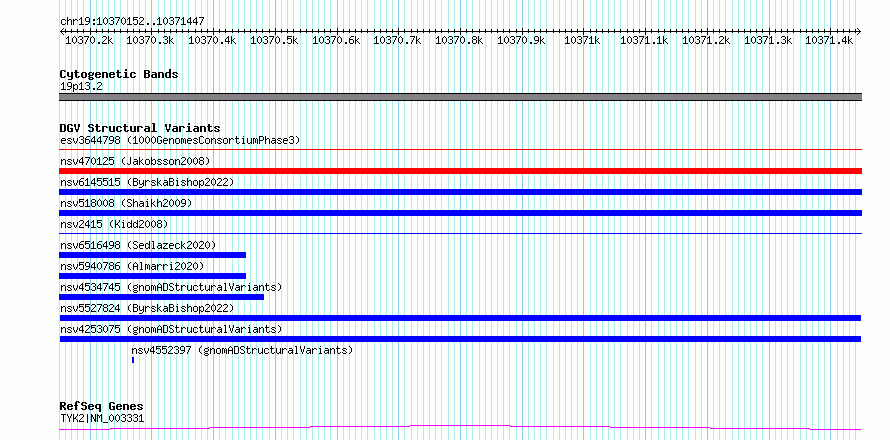Select the blue nsv4534745 variant bar
Viewport: 890px width, 440px height.
(x=162, y=297)
